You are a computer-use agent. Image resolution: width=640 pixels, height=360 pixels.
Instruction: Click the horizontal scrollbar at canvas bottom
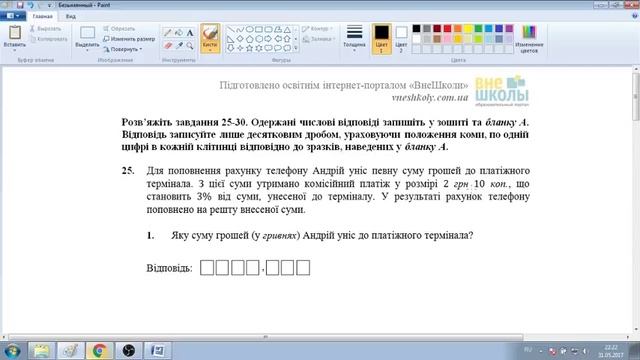pos(265,337)
